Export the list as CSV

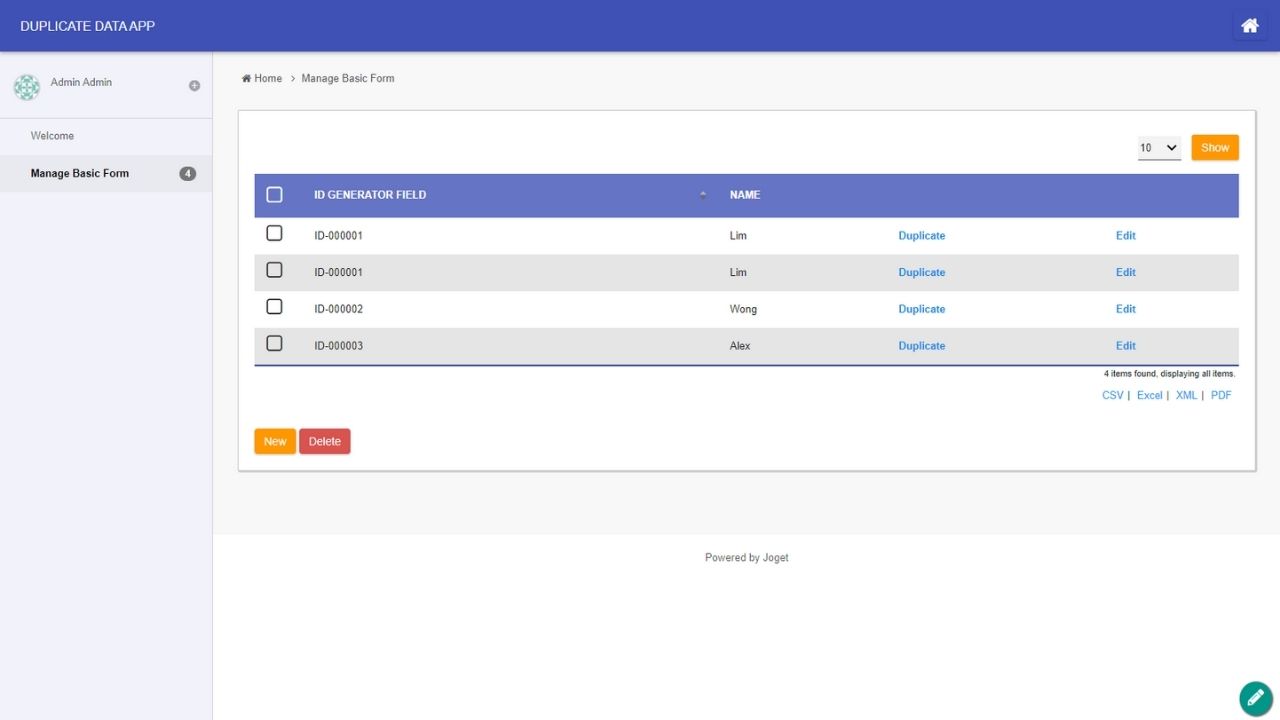(1112, 396)
